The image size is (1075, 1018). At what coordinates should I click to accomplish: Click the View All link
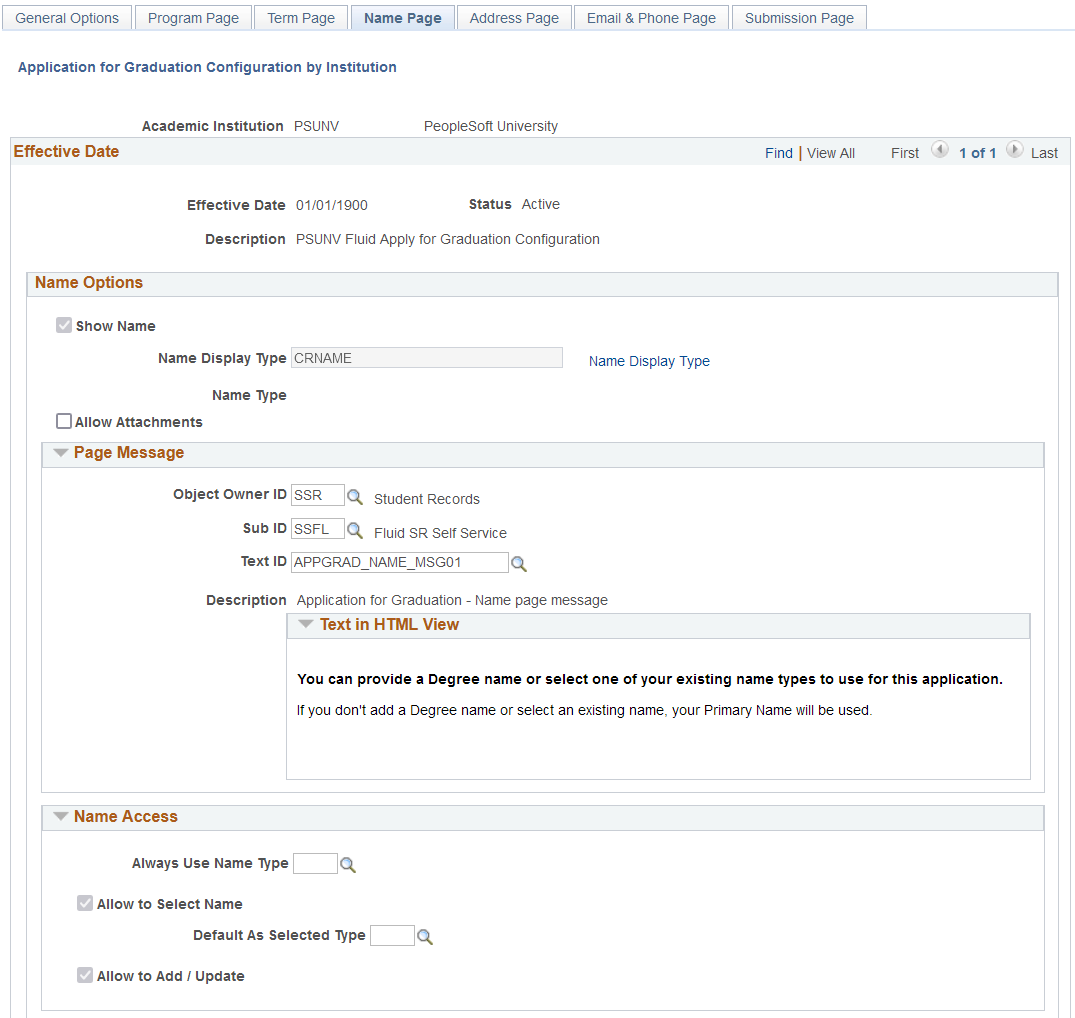point(830,153)
